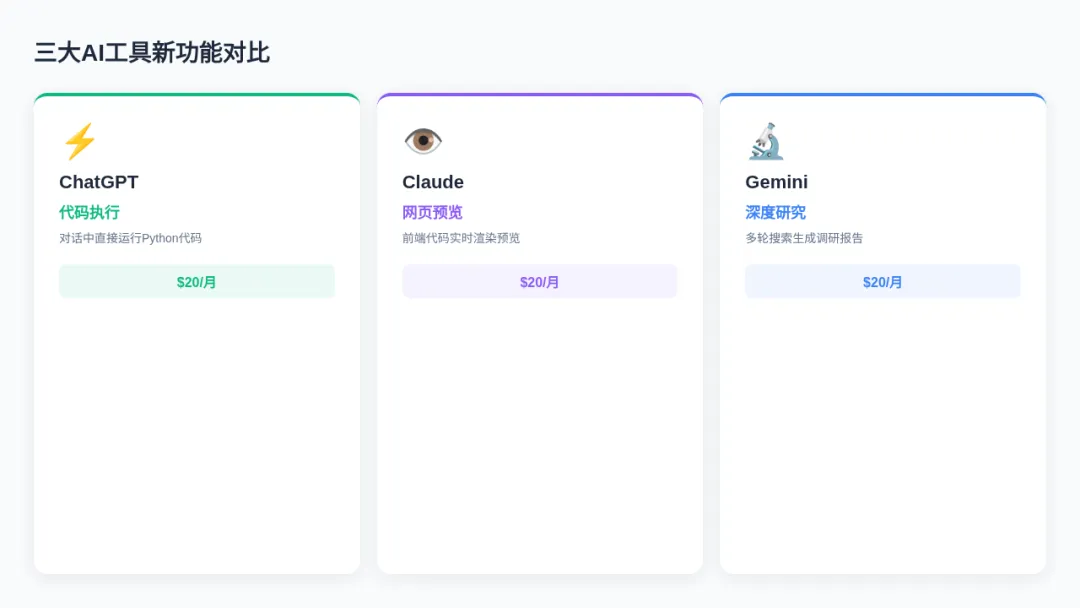Click the 三大AI工具新功能对比 heading

(152, 52)
